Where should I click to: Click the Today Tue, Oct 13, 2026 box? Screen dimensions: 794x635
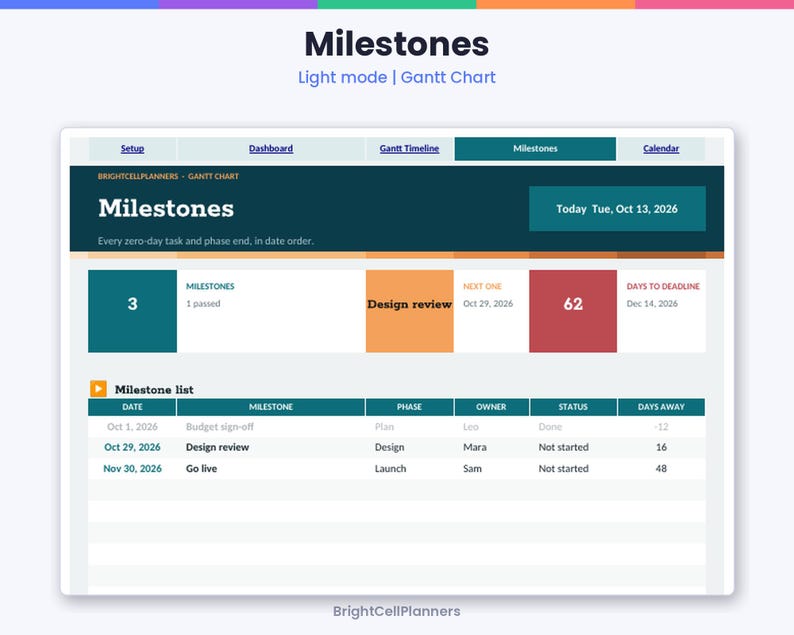click(617, 209)
